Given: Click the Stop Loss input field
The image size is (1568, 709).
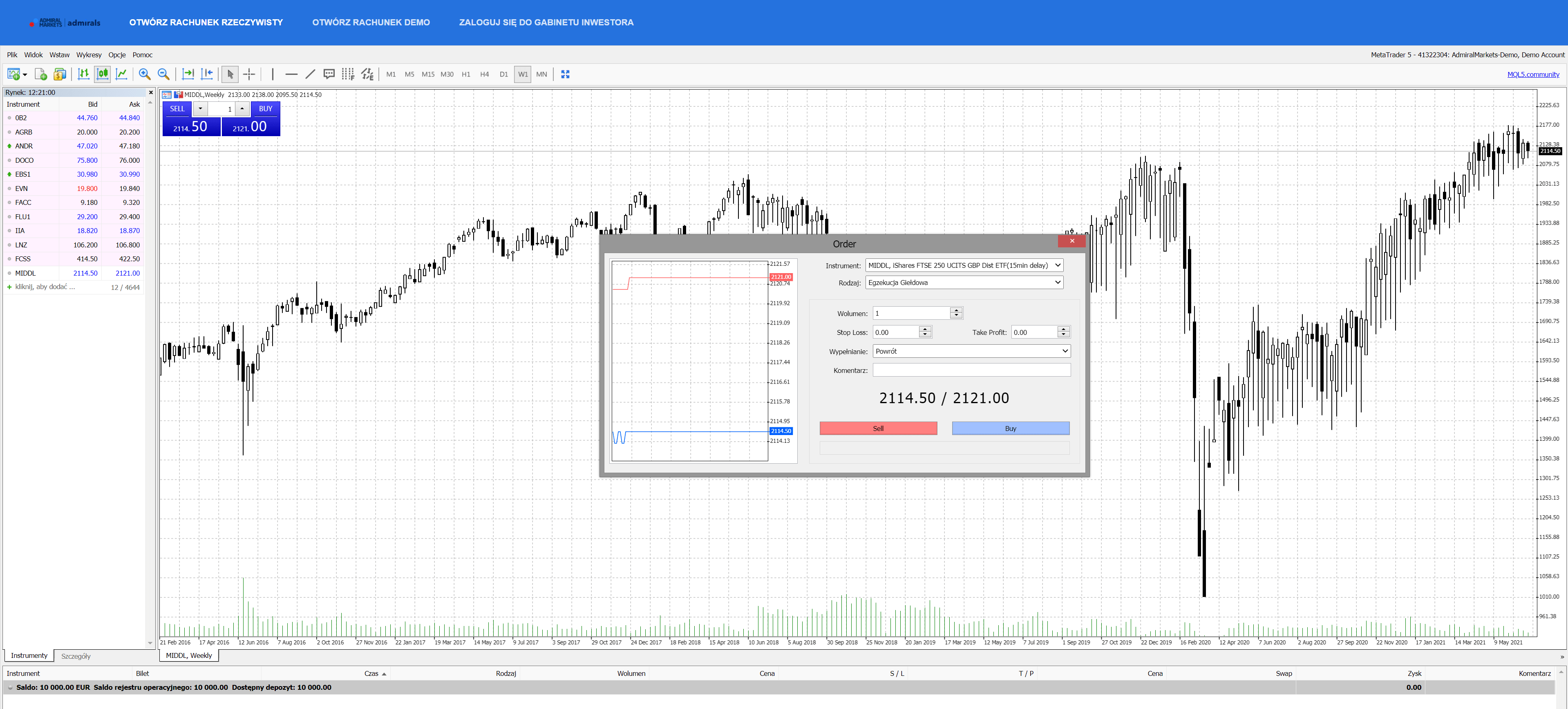Looking at the screenshot, I should click(x=895, y=332).
